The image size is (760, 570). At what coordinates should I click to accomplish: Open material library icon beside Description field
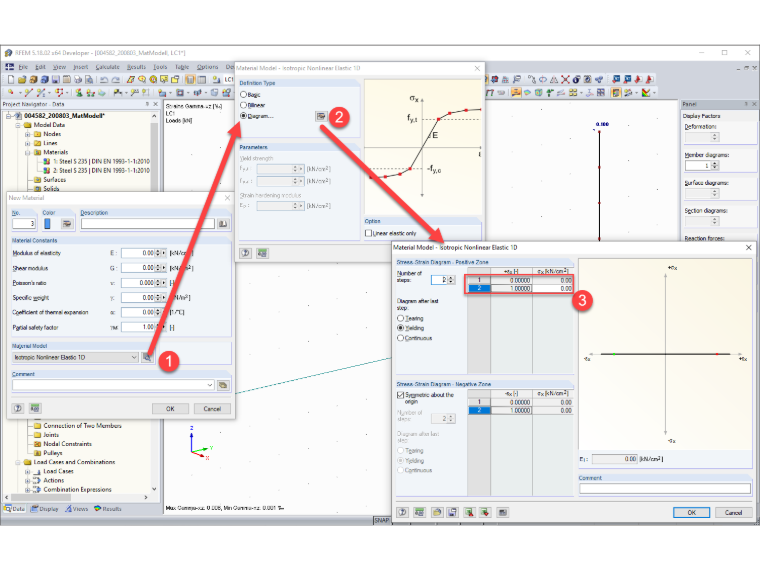[223, 223]
